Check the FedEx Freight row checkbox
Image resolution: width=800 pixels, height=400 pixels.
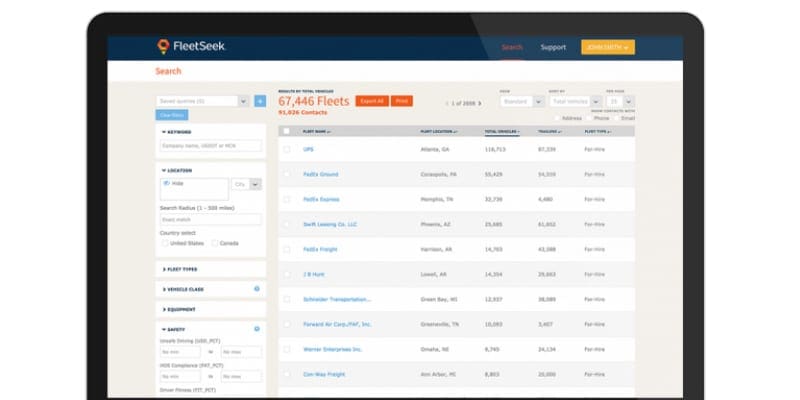[x=286, y=249]
